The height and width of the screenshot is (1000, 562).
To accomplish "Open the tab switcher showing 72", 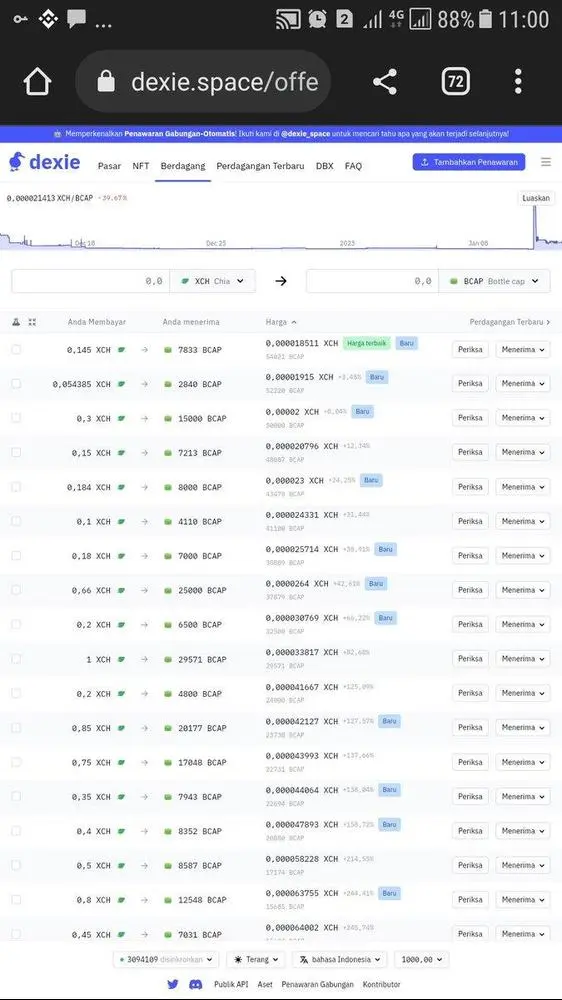I will (x=455, y=82).
